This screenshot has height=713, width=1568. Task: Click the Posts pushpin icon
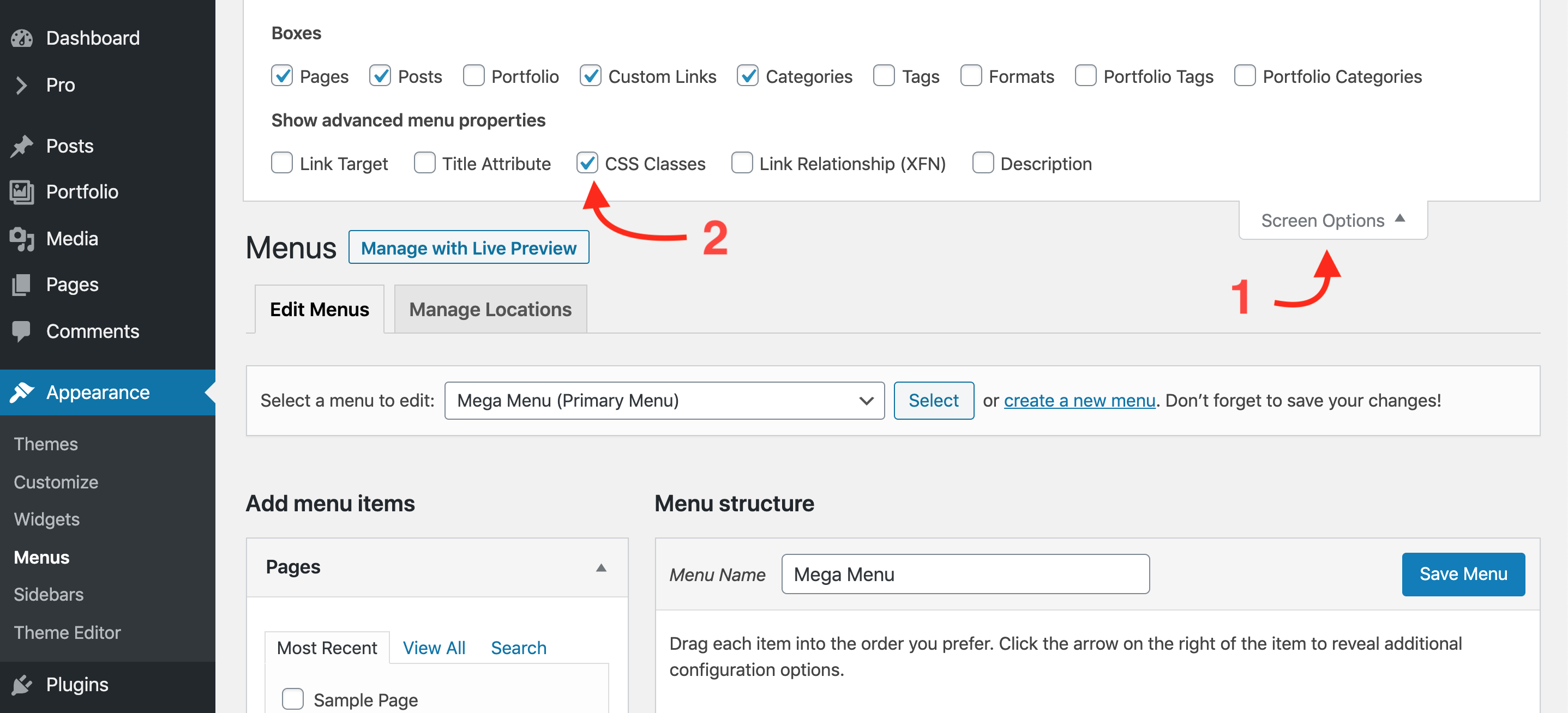pyautogui.click(x=22, y=146)
